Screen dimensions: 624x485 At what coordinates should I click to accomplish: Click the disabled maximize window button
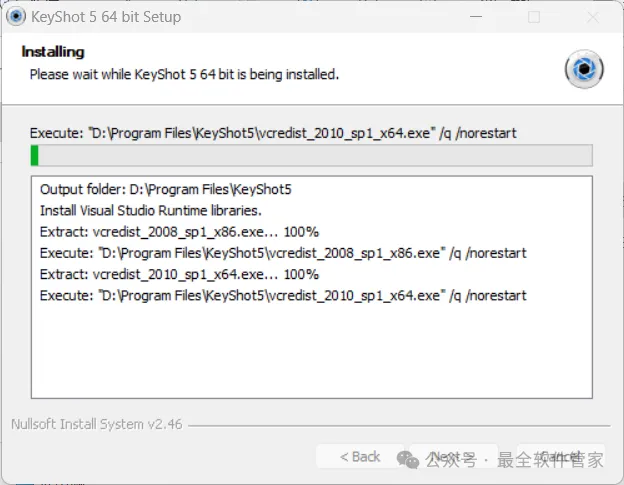[x=534, y=17]
